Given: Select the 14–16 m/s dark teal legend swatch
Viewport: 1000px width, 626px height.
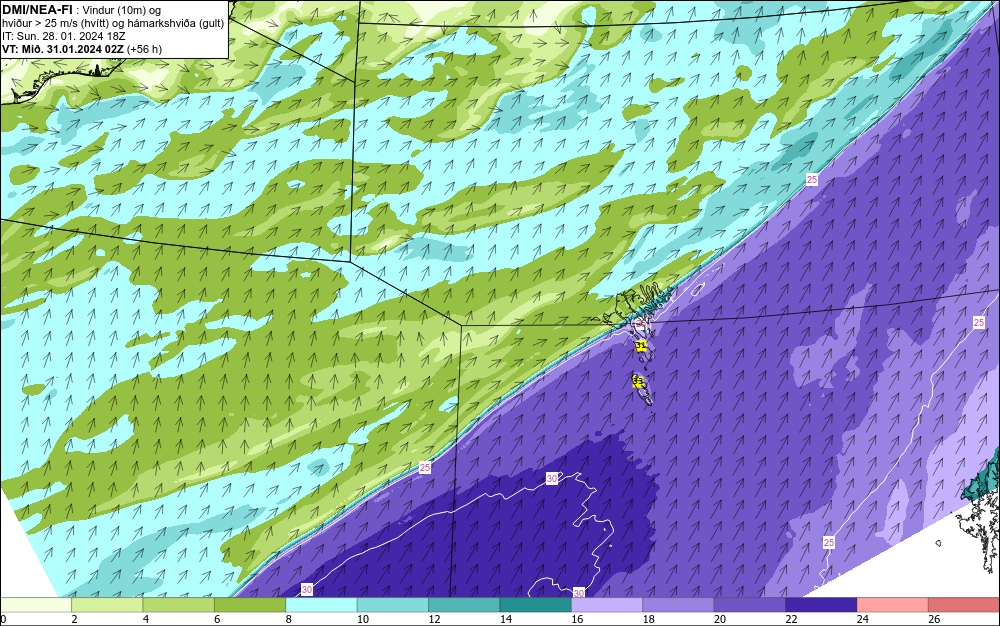Looking at the screenshot, I should pos(536,605).
